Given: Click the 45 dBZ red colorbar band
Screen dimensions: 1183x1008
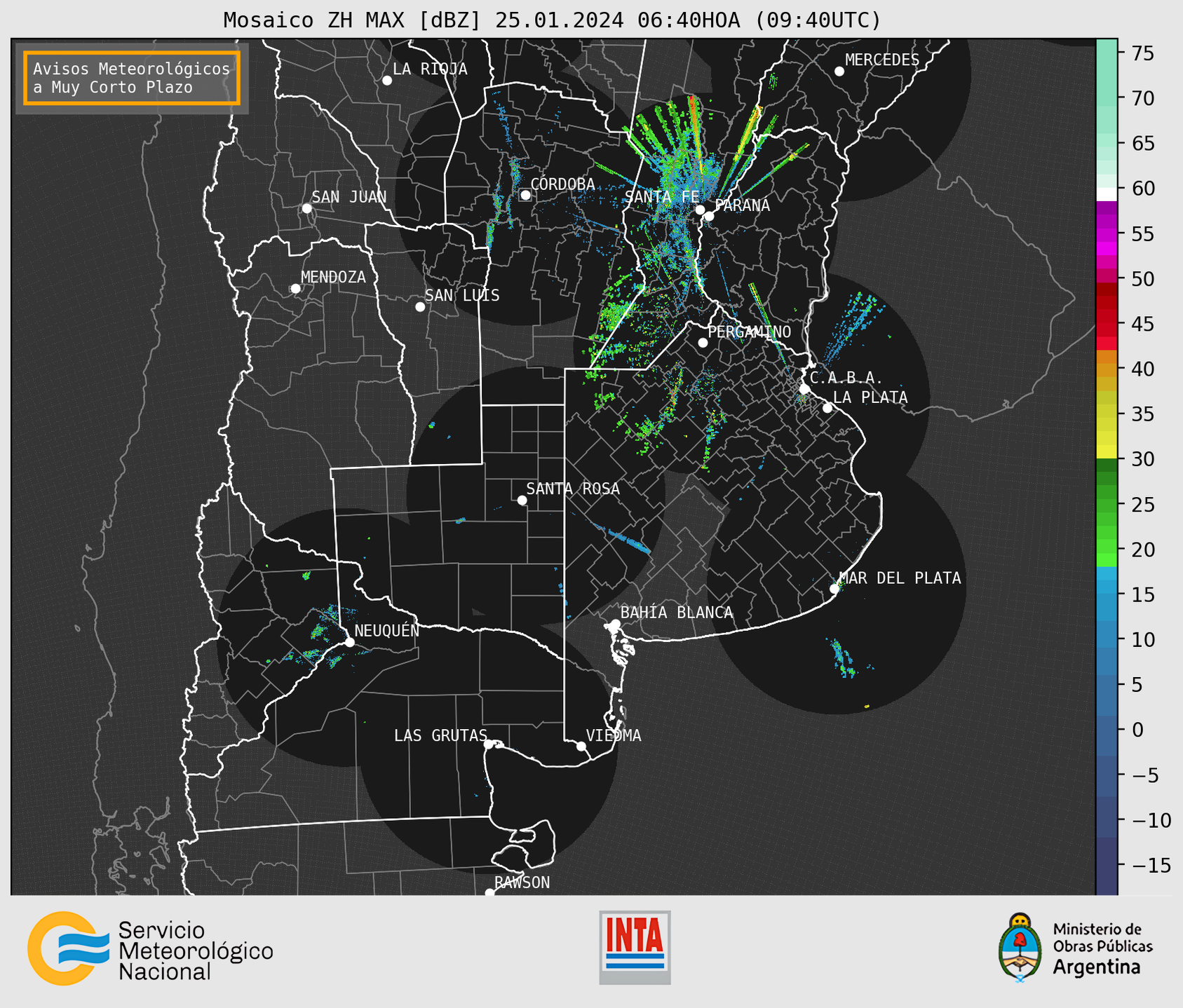Looking at the screenshot, I should click(1107, 324).
